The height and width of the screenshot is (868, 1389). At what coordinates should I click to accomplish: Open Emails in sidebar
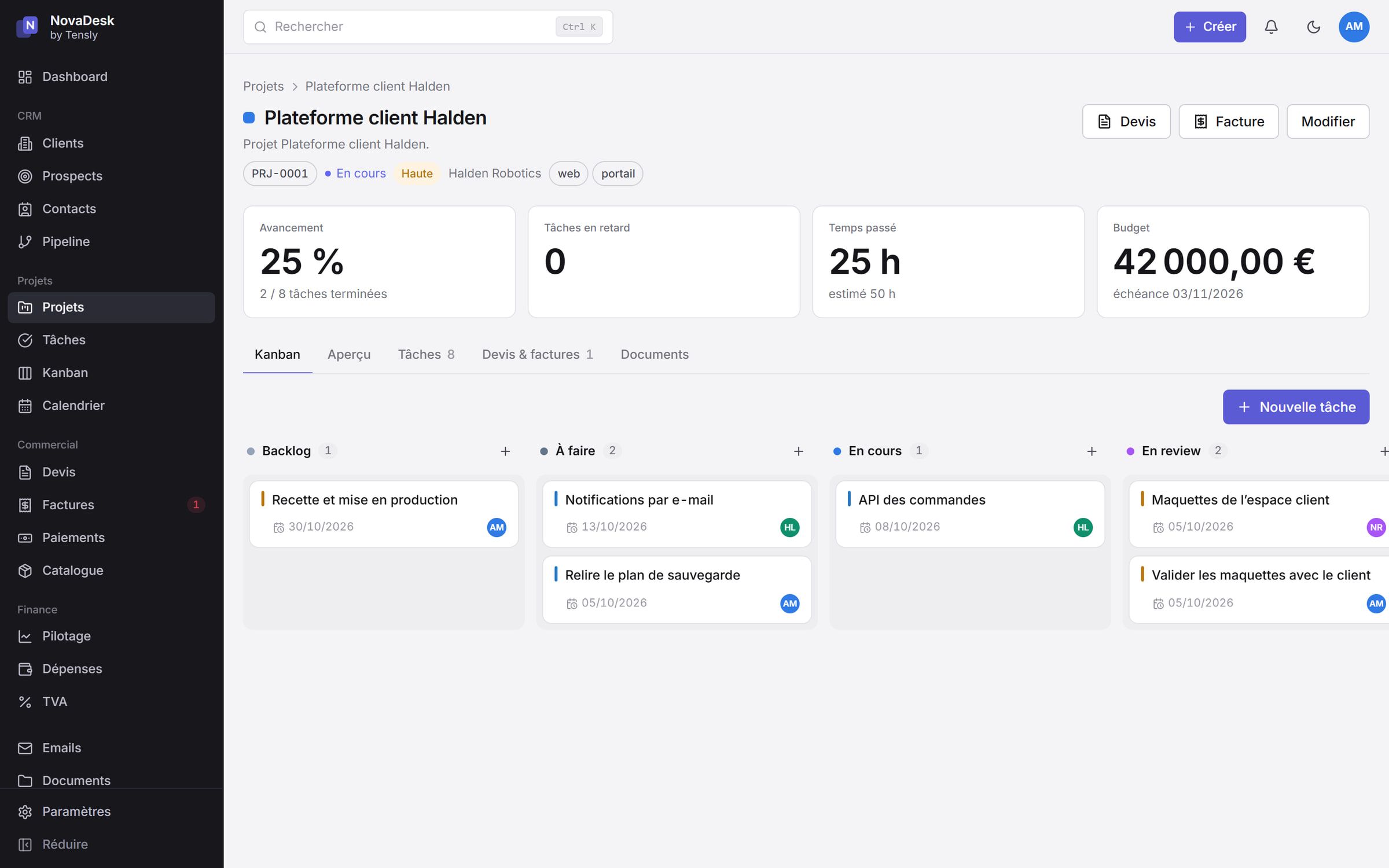(111, 748)
